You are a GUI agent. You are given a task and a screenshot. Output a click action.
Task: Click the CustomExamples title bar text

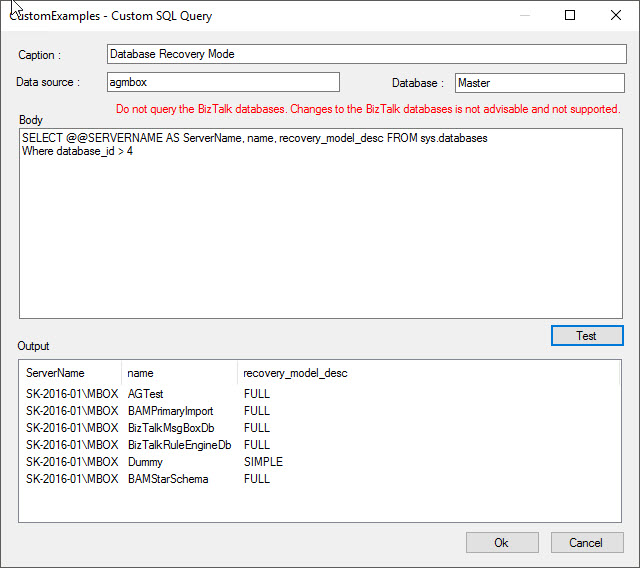click(x=112, y=16)
